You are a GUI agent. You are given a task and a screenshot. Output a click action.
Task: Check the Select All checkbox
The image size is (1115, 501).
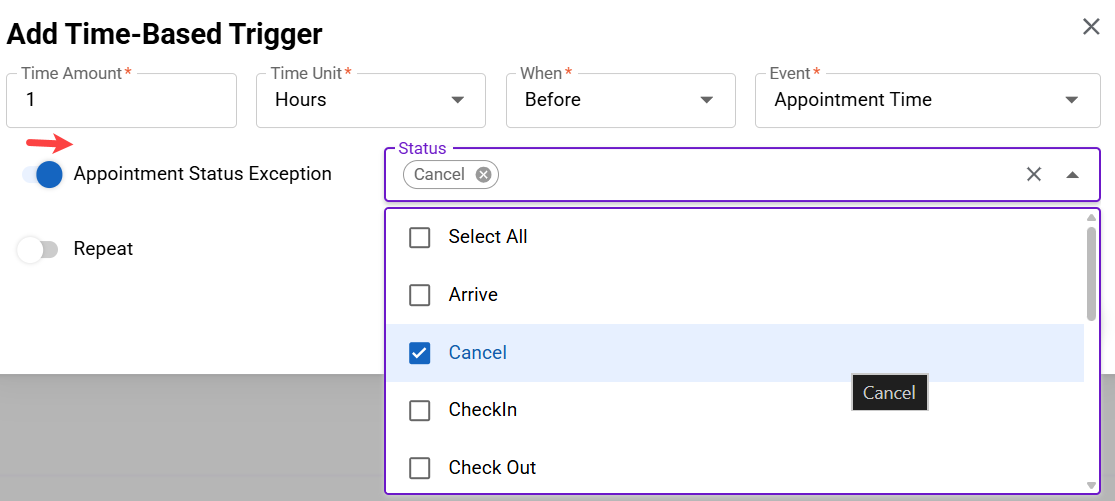tap(420, 238)
